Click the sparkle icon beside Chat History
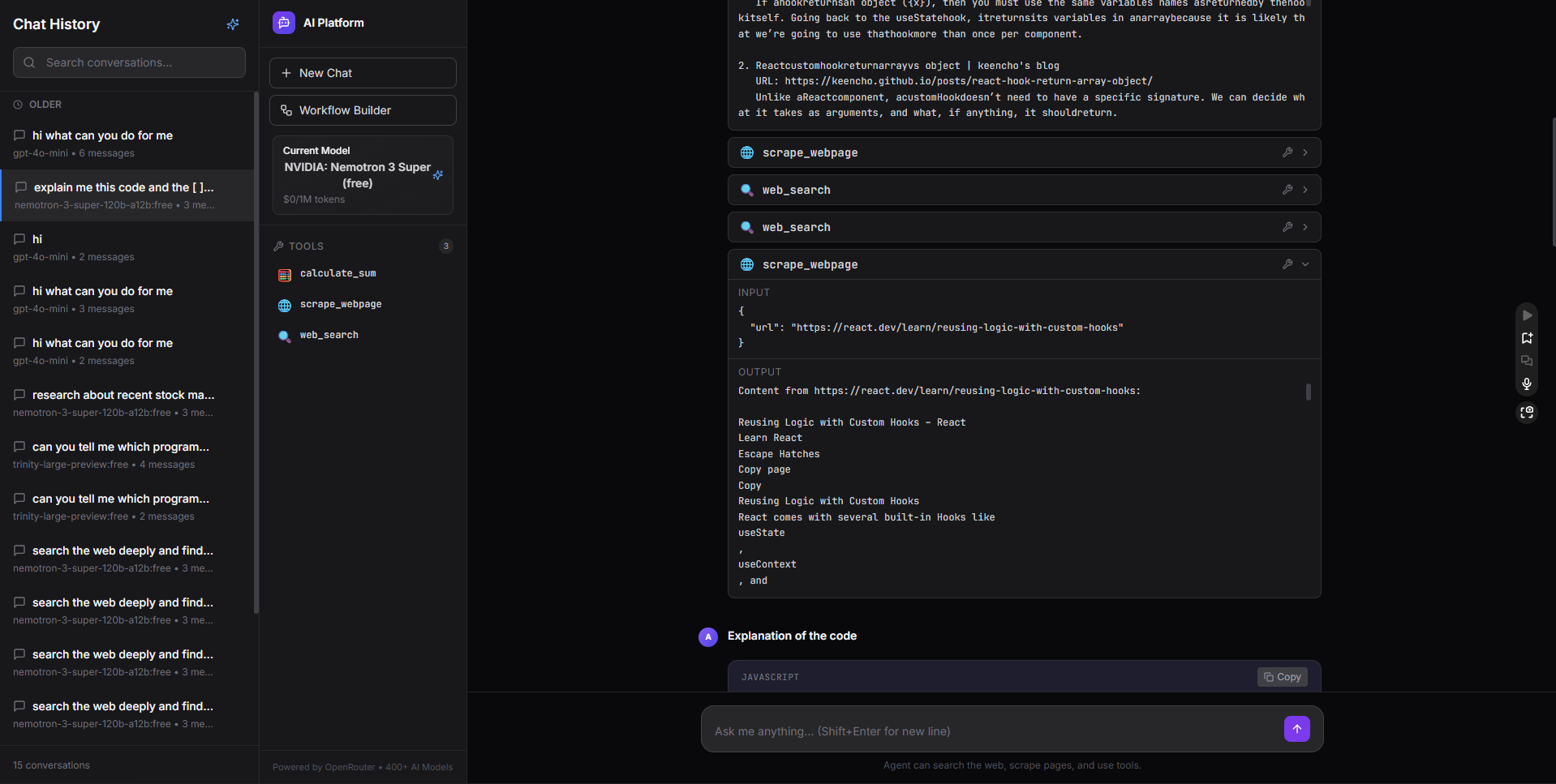Screen dimensions: 1556x784 click(x=233, y=24)
